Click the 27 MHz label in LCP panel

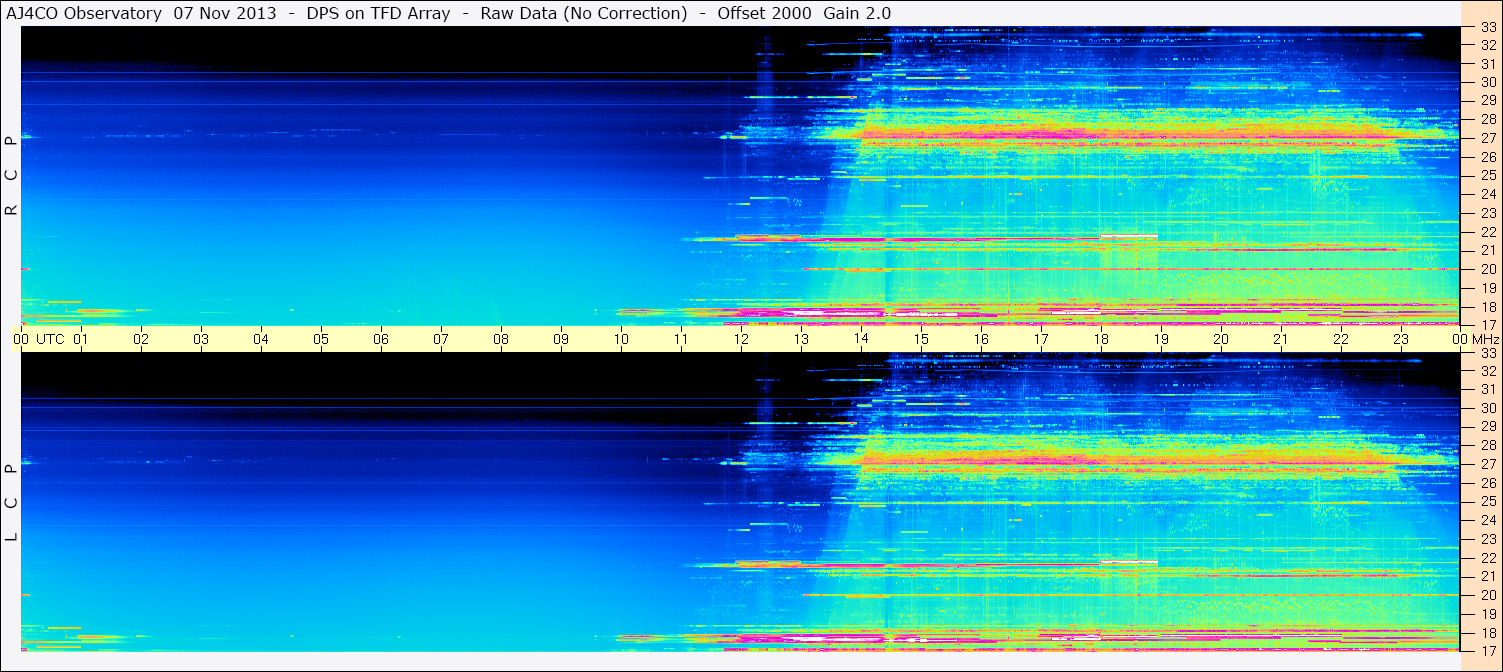1488,464
